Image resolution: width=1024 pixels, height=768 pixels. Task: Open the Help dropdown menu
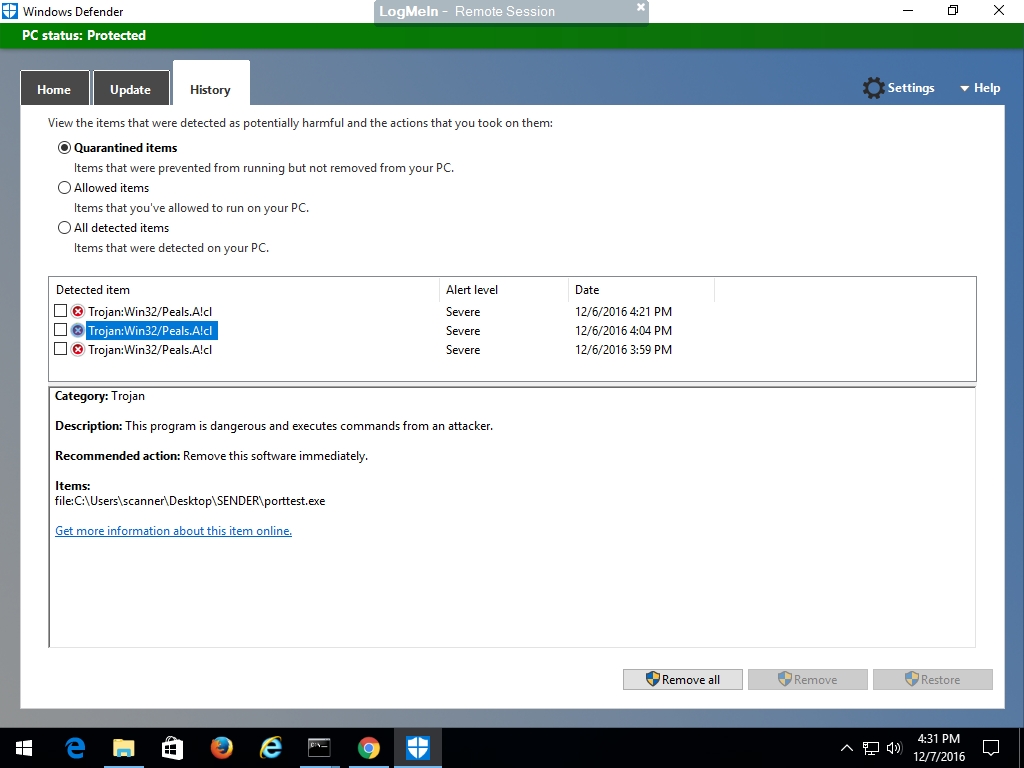click(980, 88)
